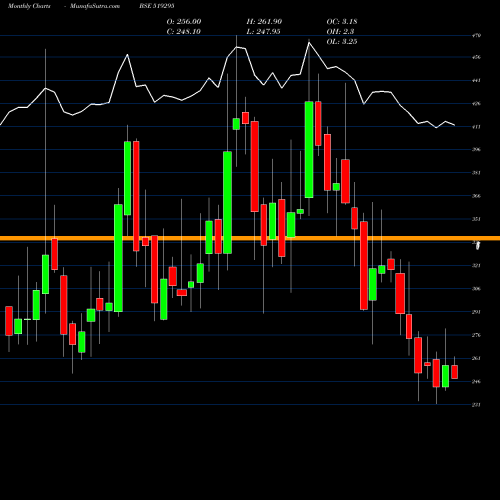This screenshot has height=500, width=500.
Task: Click the "OH: 2.3" reading
Action: pos(340,32)
